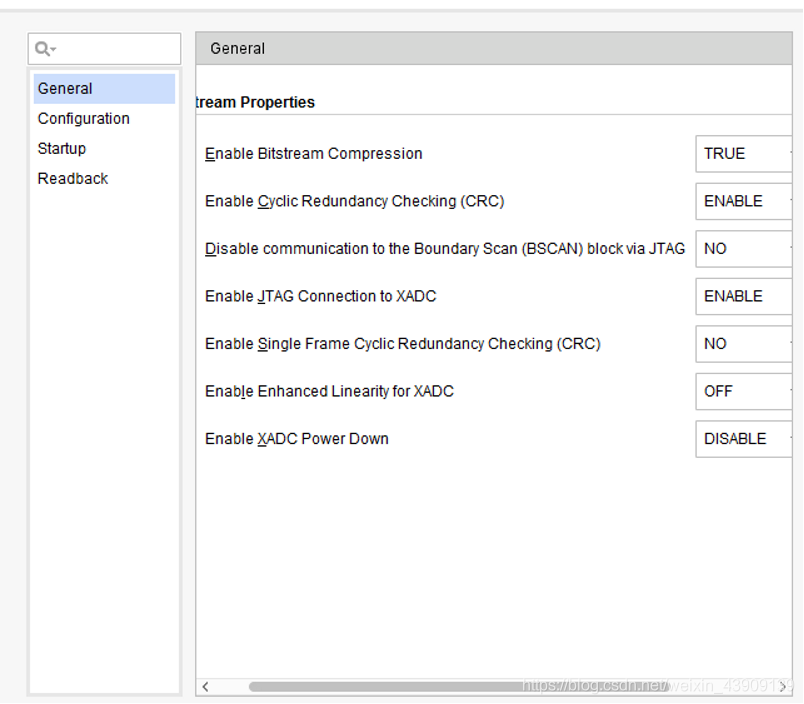Click 'Enable Cyclic Redundancy Checking (CRC)' label
The height and width of the screenshot is (704, 804).
pos(355,201)
